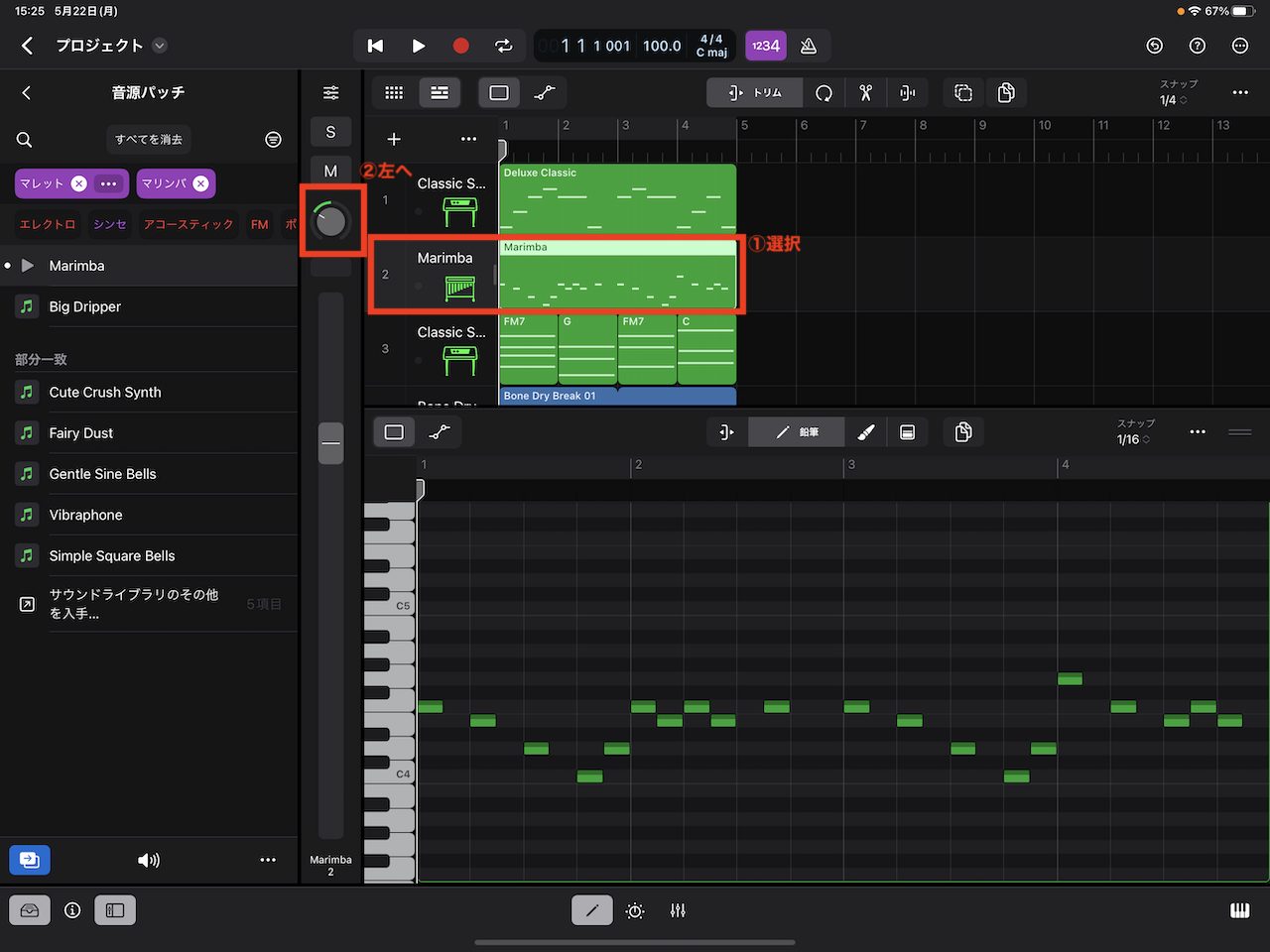
Task: Toggle the metronome
Action: tap(809, 46)
